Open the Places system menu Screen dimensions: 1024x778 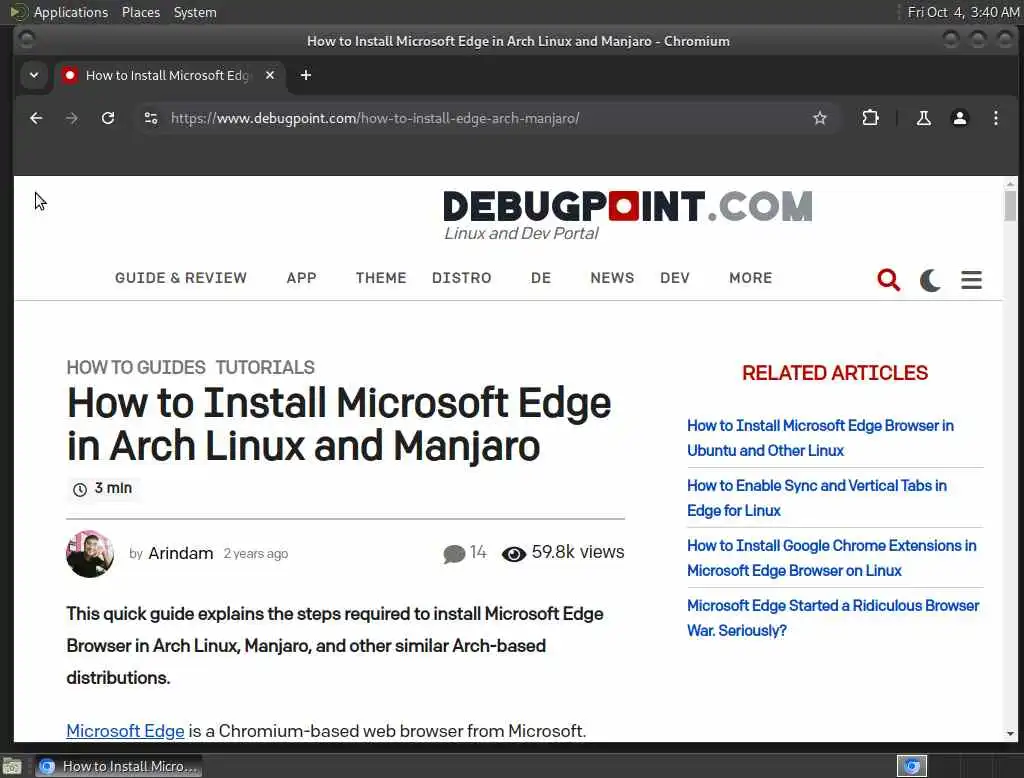(x=140, y=12)
